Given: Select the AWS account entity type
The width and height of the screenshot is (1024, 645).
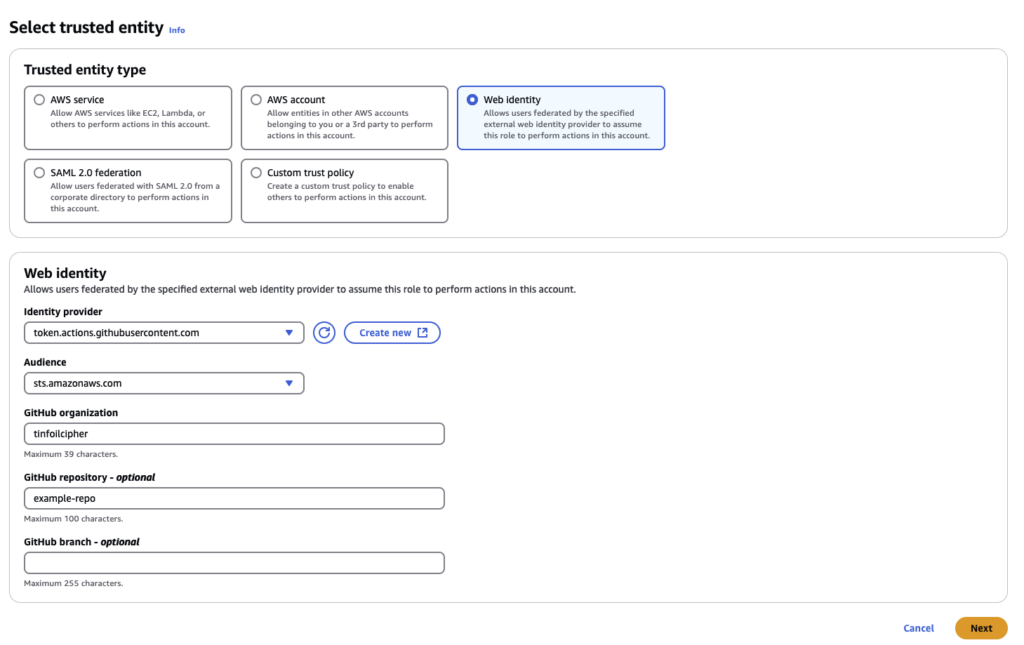Looking at the screenshot, I should (x=257, y=100).
